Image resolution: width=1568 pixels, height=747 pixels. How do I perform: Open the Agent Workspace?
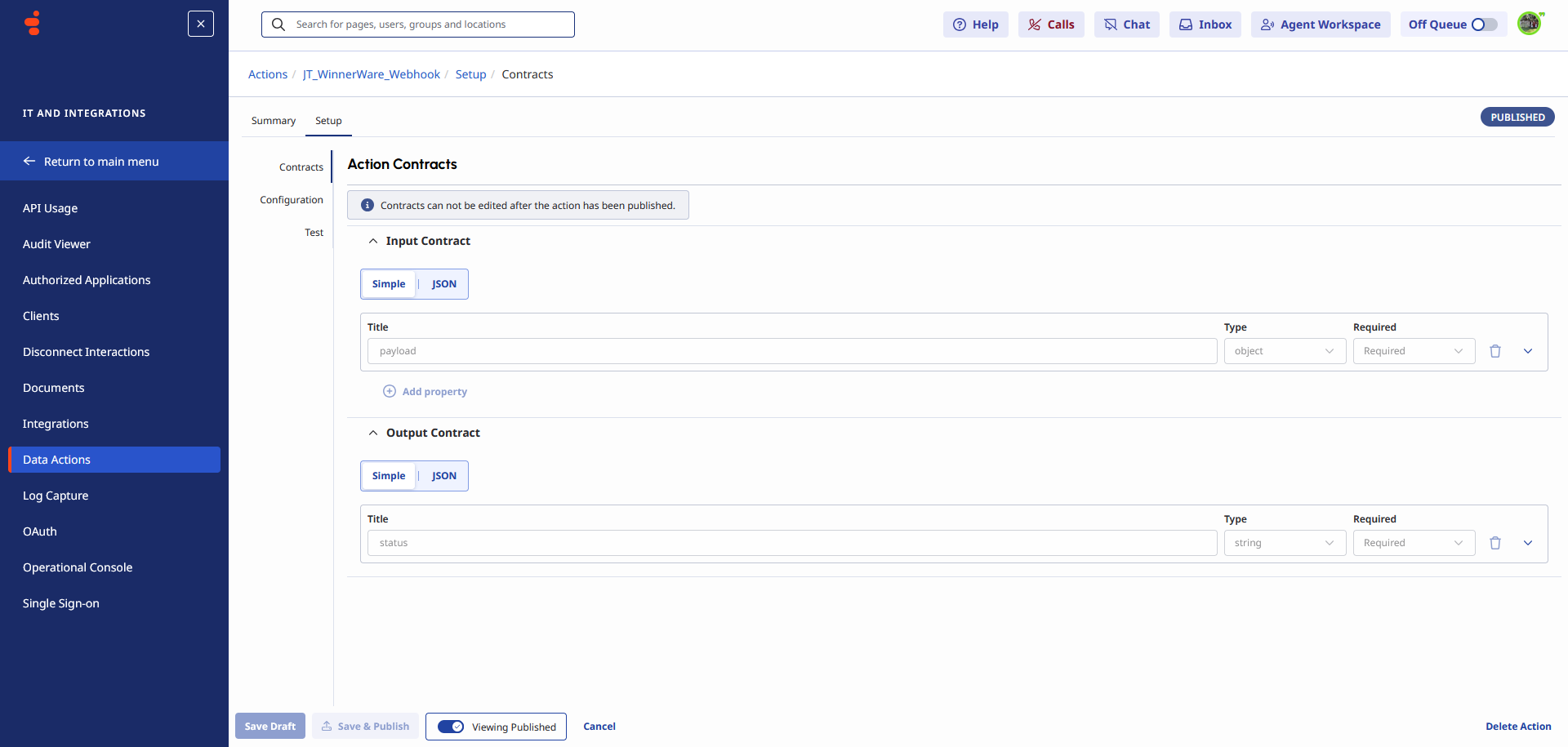point(1320,24)
